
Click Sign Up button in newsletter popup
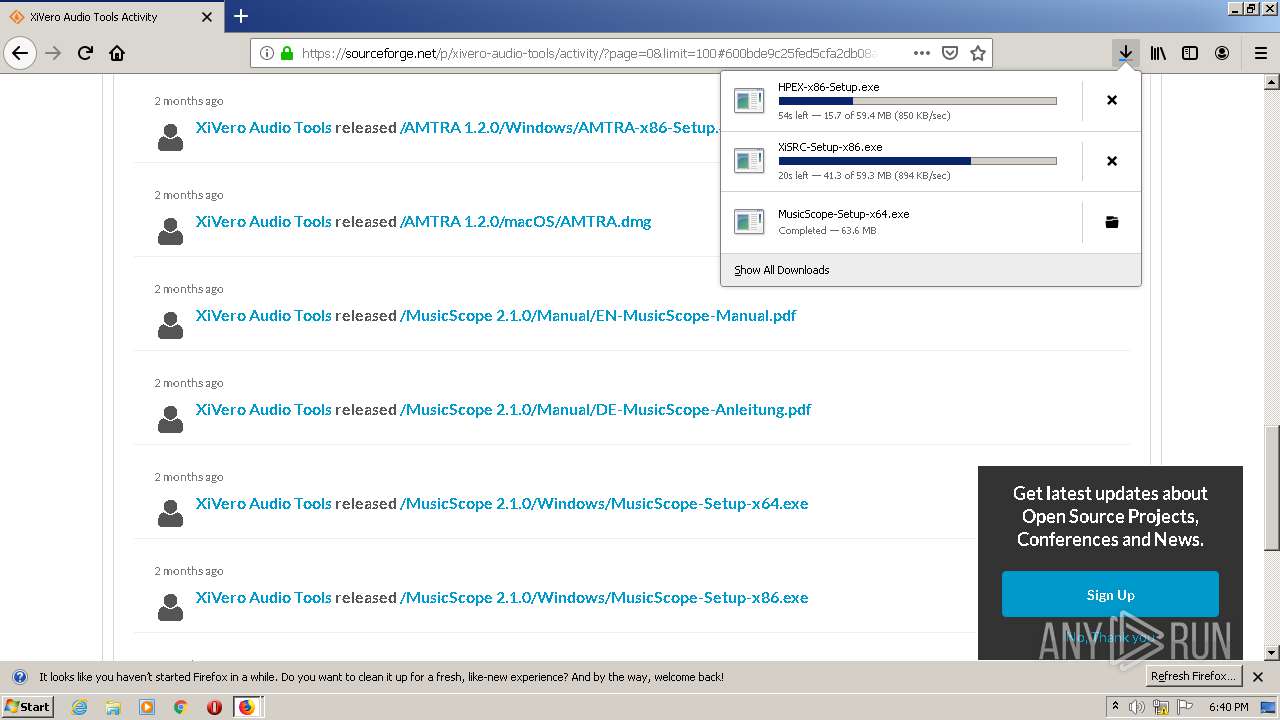(1110, 595)
